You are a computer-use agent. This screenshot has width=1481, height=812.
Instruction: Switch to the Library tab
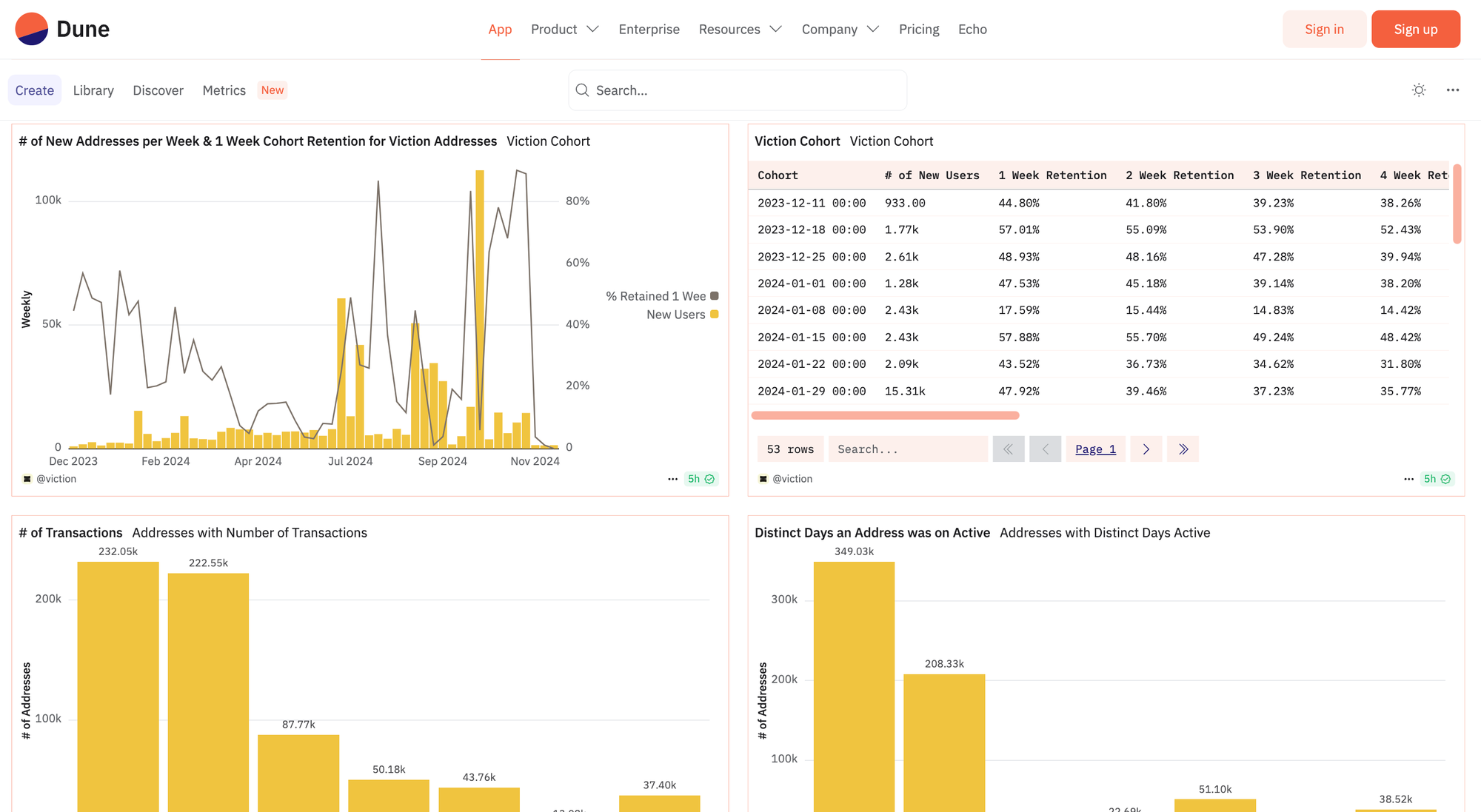(93, 90)
